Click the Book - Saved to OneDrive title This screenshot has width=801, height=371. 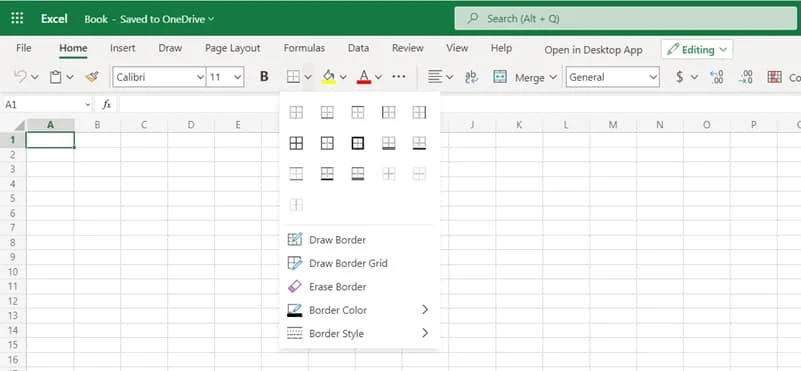click(149, 19)
